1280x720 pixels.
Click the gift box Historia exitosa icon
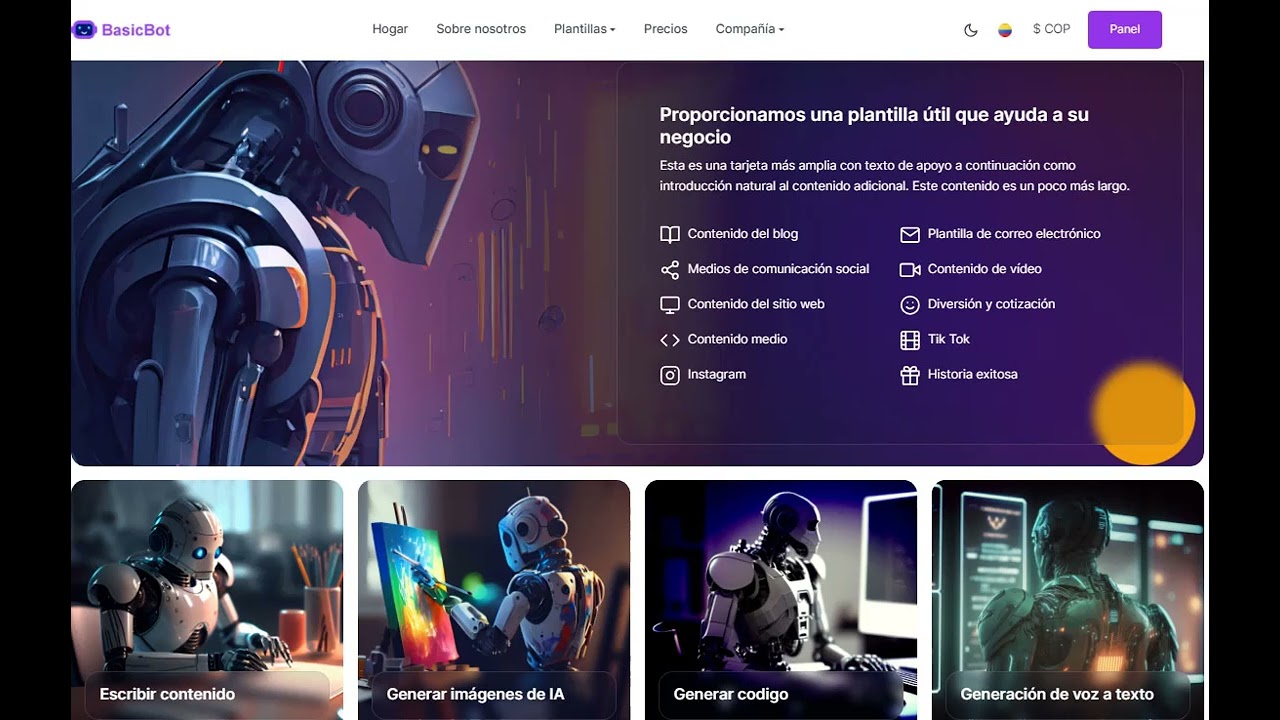click(x=910, y=375)
